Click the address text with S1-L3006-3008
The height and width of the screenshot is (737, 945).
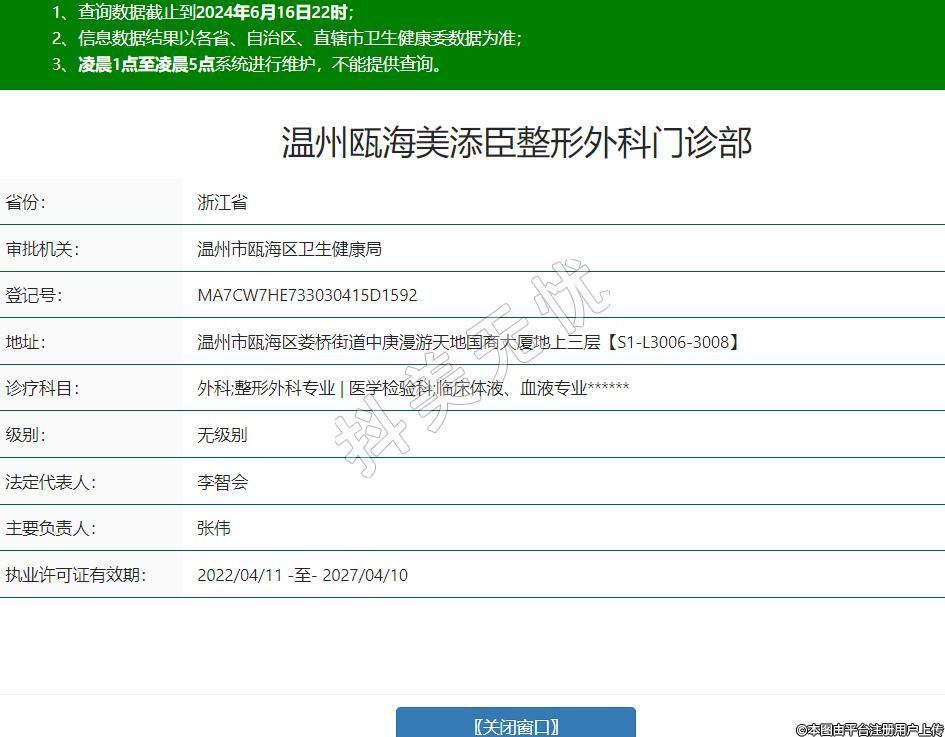(468, 342)
